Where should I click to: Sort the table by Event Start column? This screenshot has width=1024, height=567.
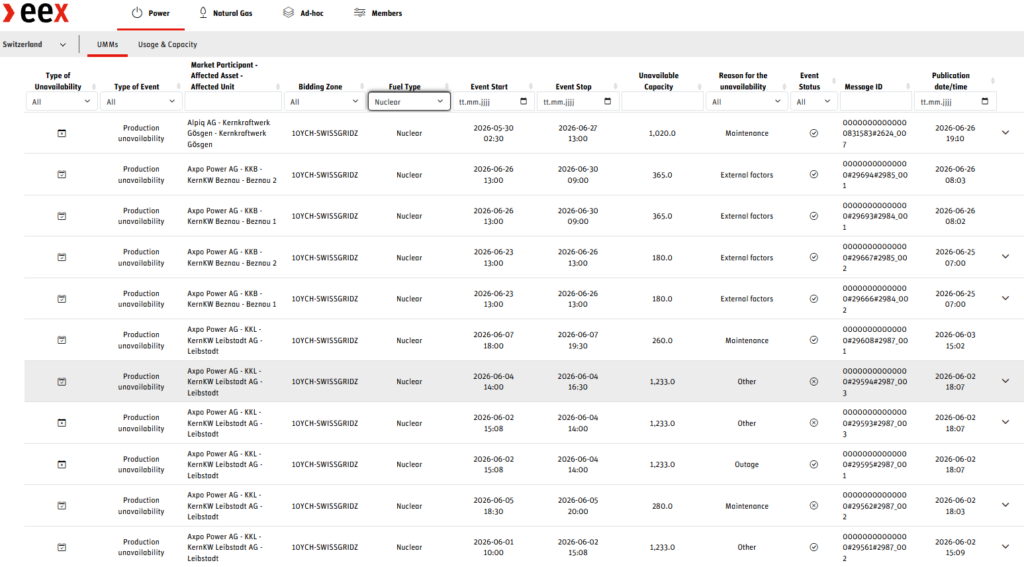tap(530, 86)
